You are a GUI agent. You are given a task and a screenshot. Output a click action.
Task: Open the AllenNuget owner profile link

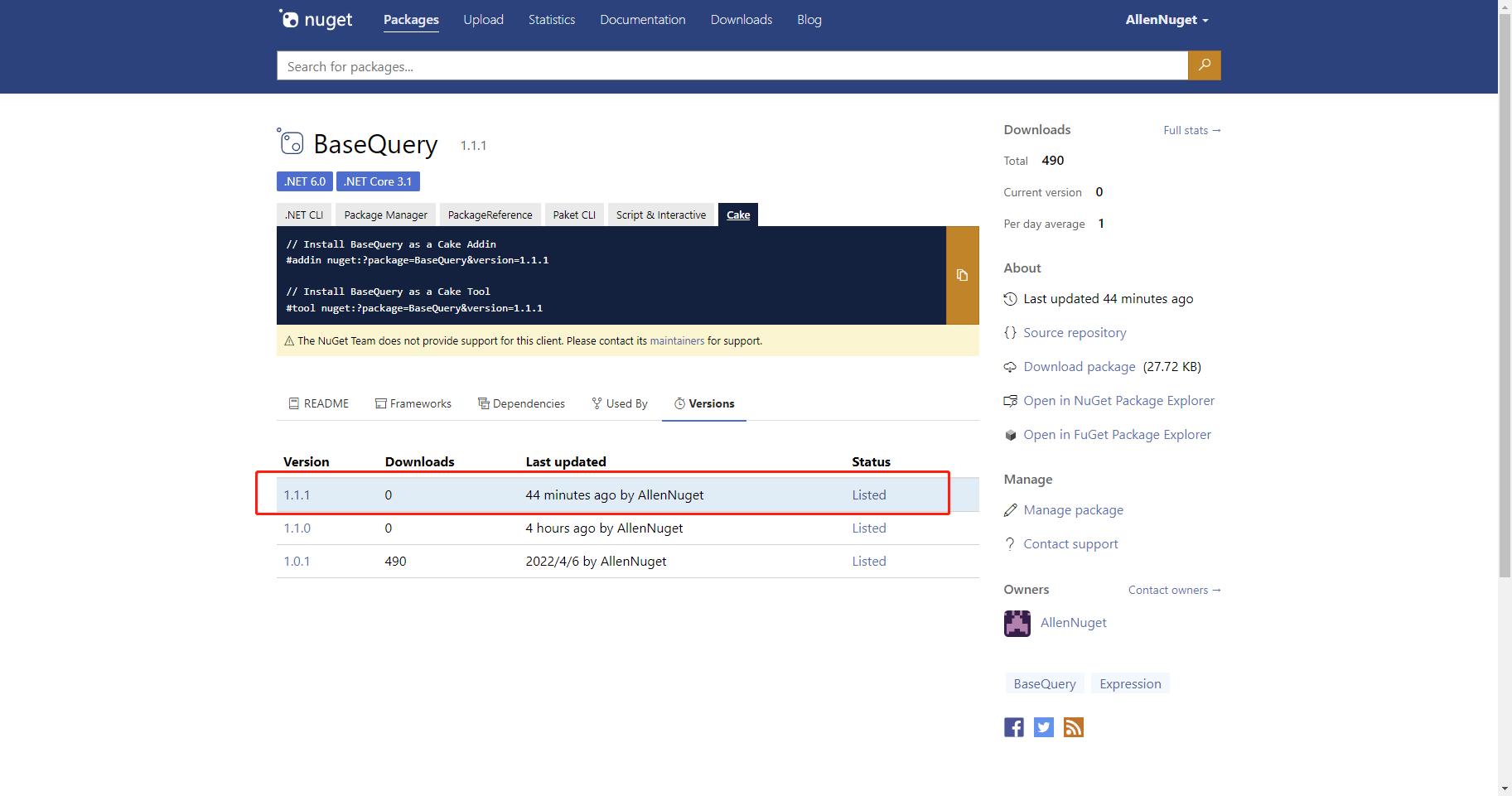coord(1074,622)
